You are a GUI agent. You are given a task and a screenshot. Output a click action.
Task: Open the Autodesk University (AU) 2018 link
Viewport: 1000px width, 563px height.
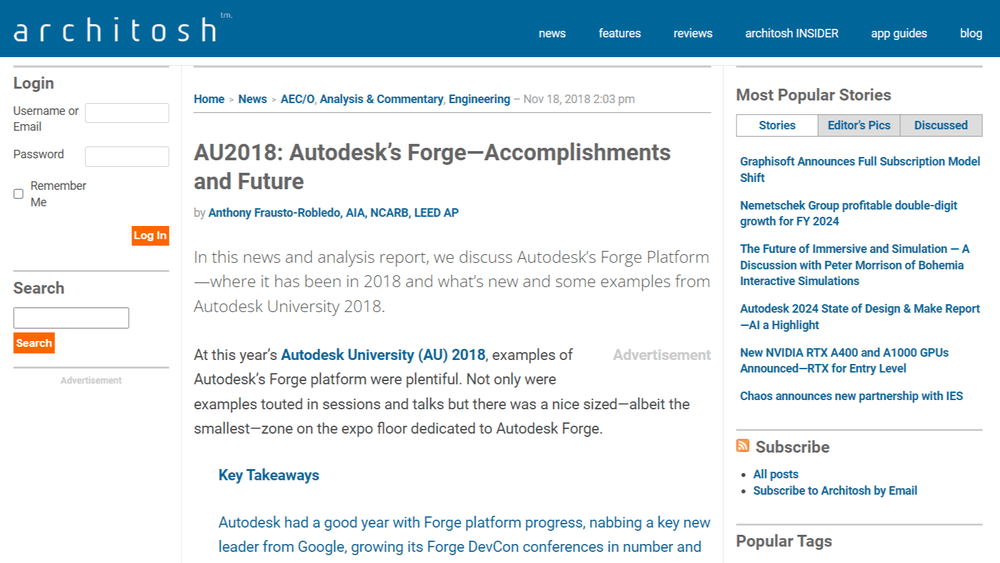click(x=383, y=355)
